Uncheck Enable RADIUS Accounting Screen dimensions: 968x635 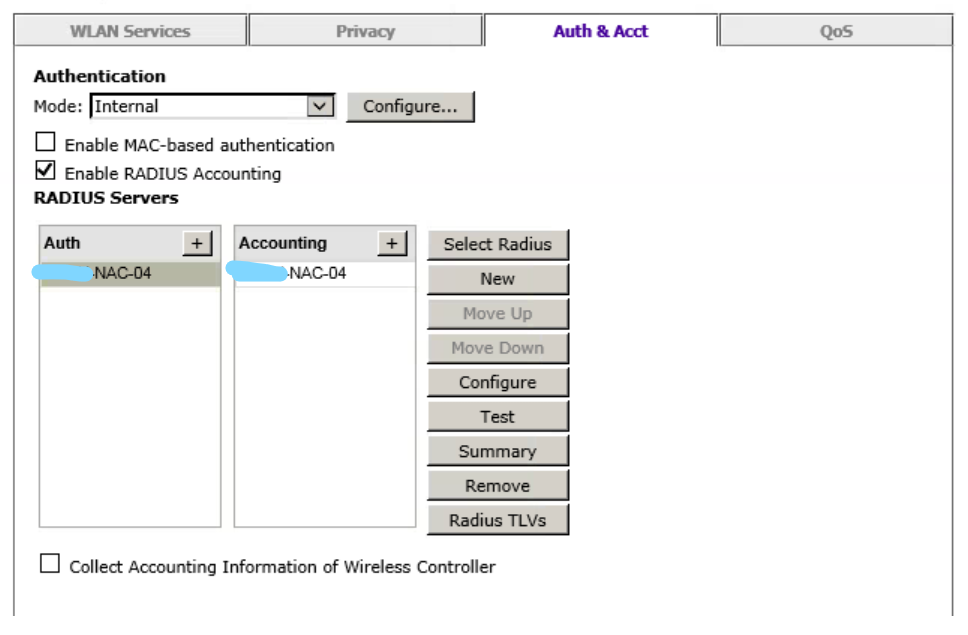46,171
